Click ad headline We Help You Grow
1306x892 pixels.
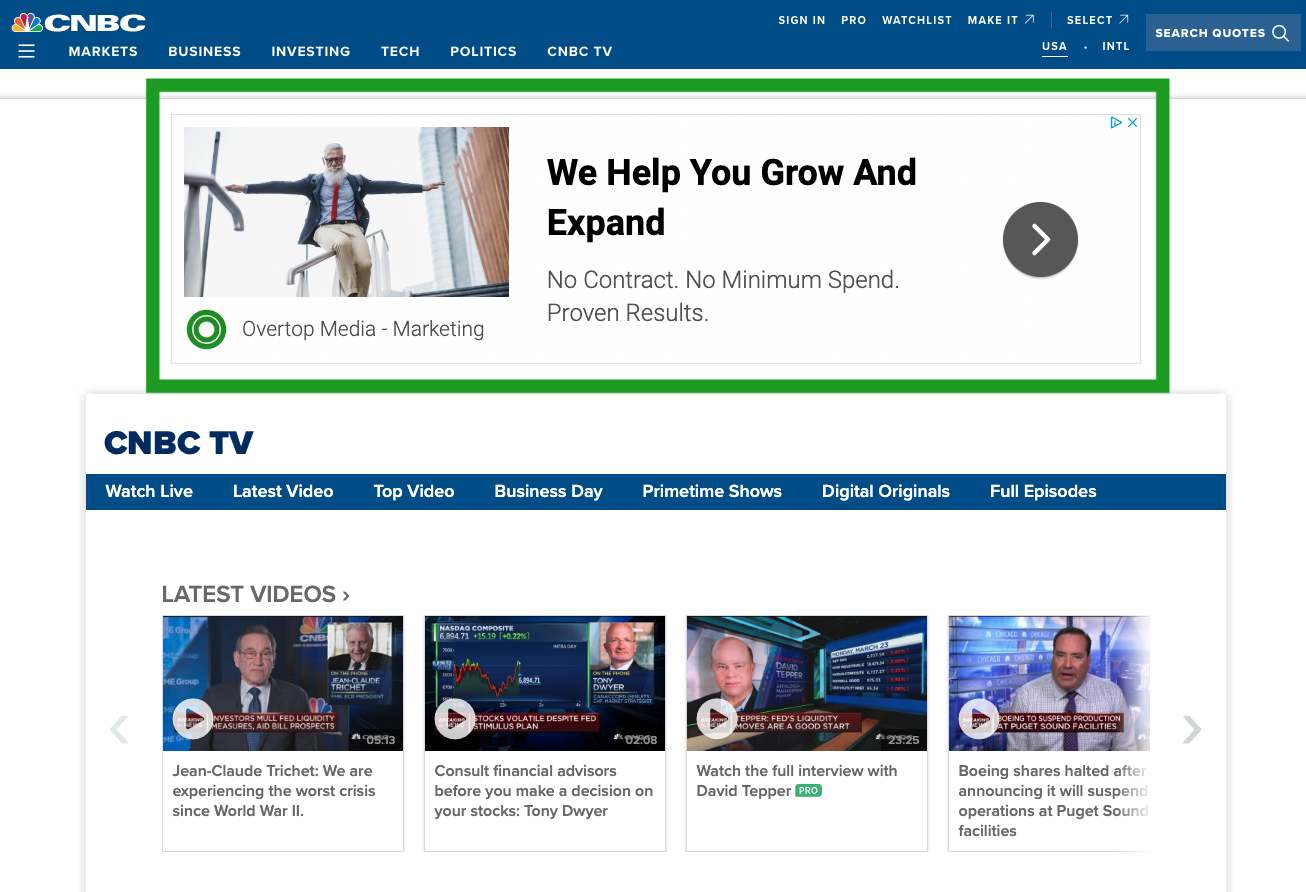(732, 197)
